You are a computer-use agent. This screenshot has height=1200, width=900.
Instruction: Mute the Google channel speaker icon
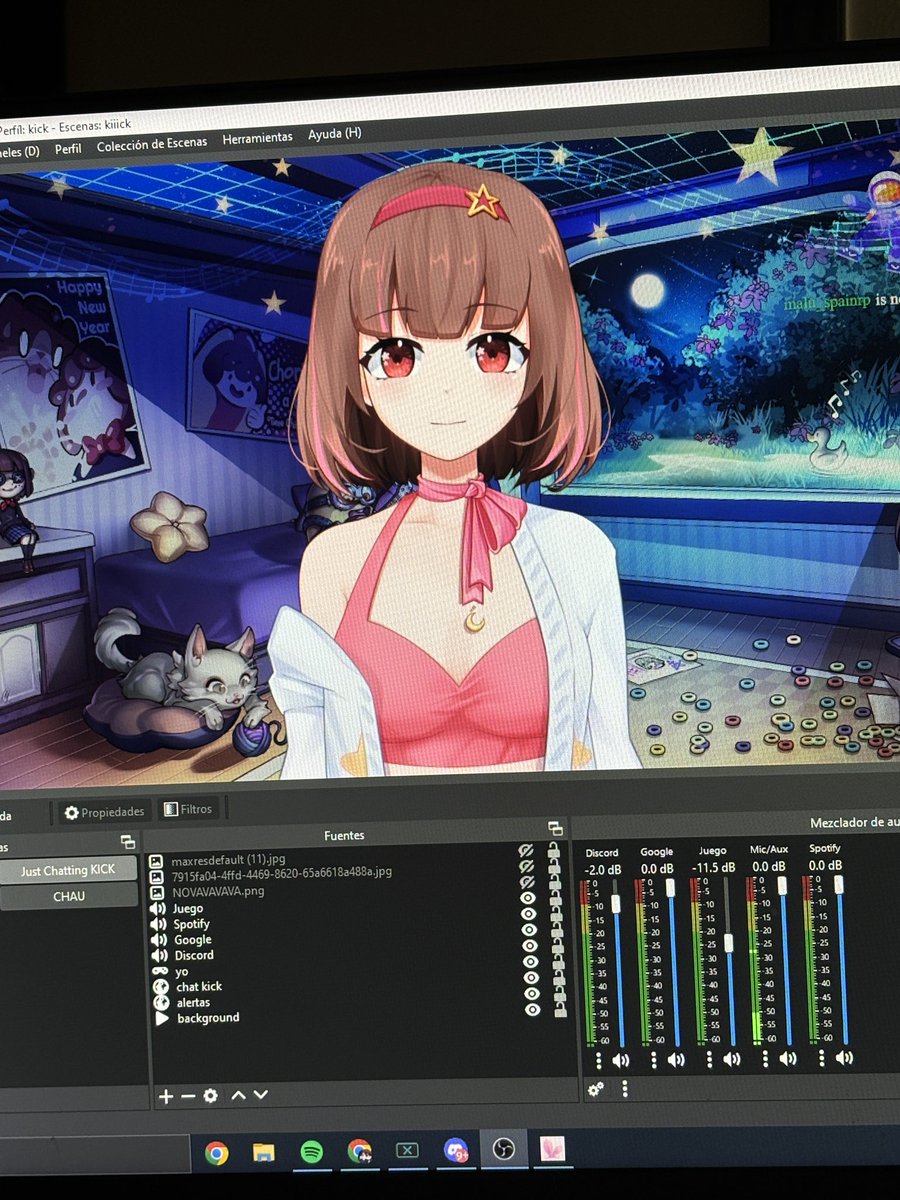tap(676, 1060)
